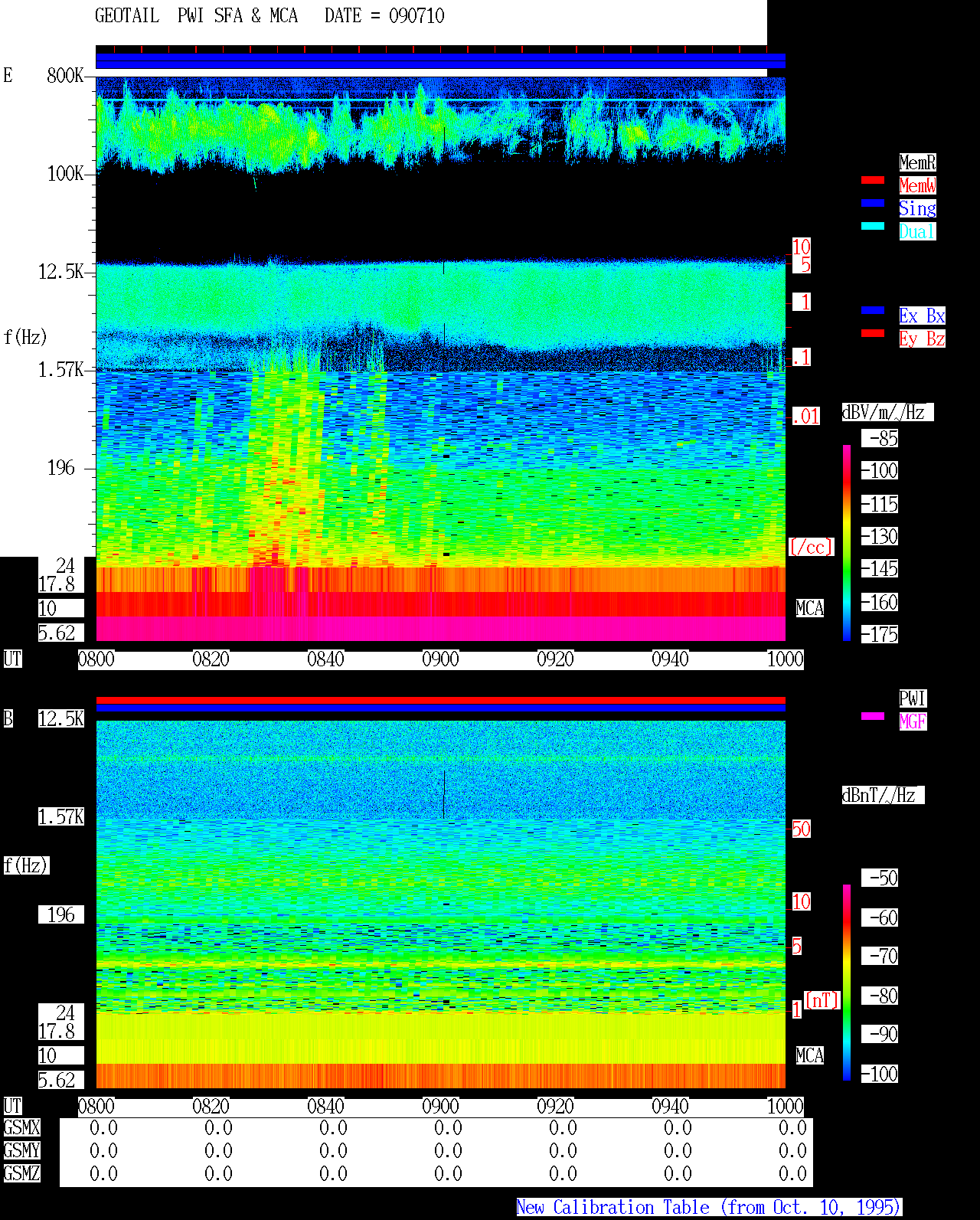Click the blue Ex Bx legend swatch

[x=873, y=310]
